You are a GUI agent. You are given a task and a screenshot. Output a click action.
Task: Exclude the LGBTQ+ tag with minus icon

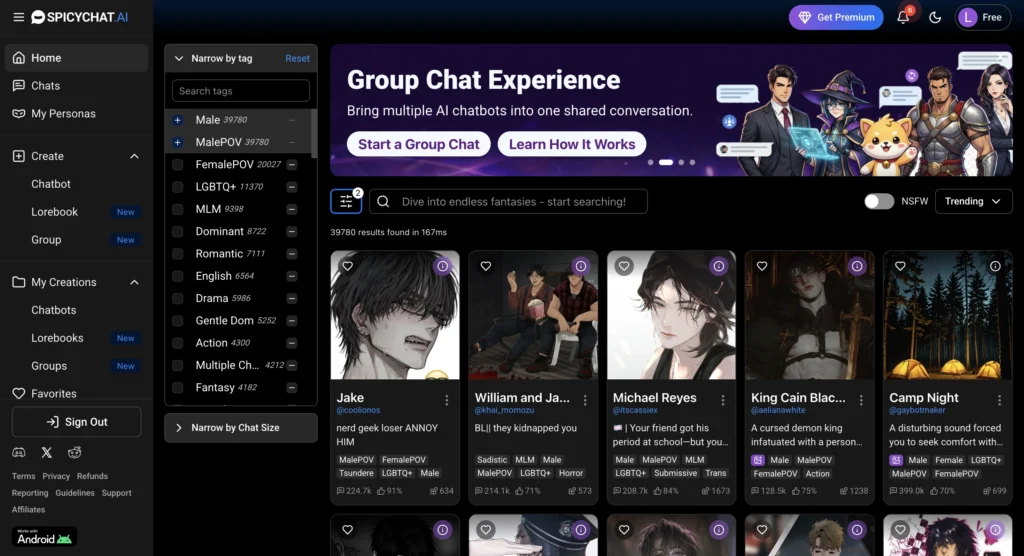292,187
